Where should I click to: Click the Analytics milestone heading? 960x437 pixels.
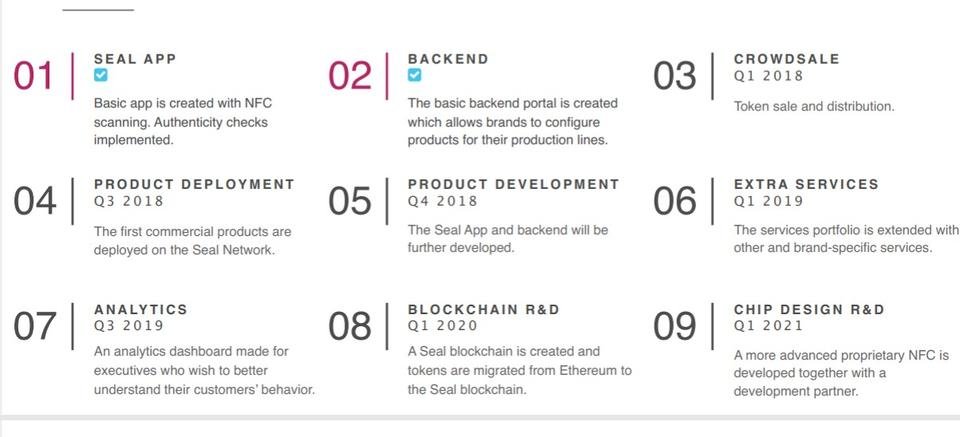click(x=141, y=309)
